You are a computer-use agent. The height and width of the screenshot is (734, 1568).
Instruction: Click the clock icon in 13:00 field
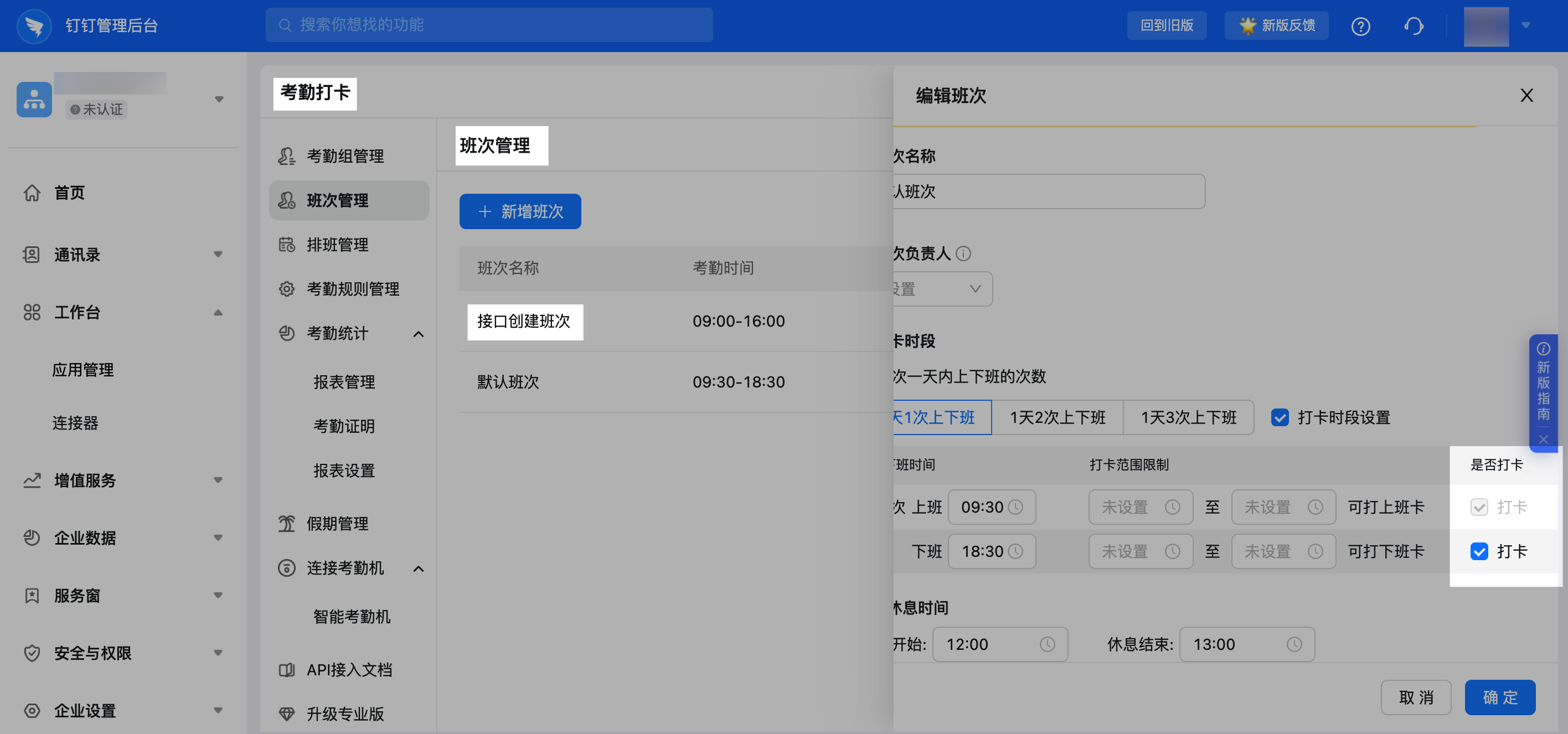pyautogui.click(x=1294, y=644)
